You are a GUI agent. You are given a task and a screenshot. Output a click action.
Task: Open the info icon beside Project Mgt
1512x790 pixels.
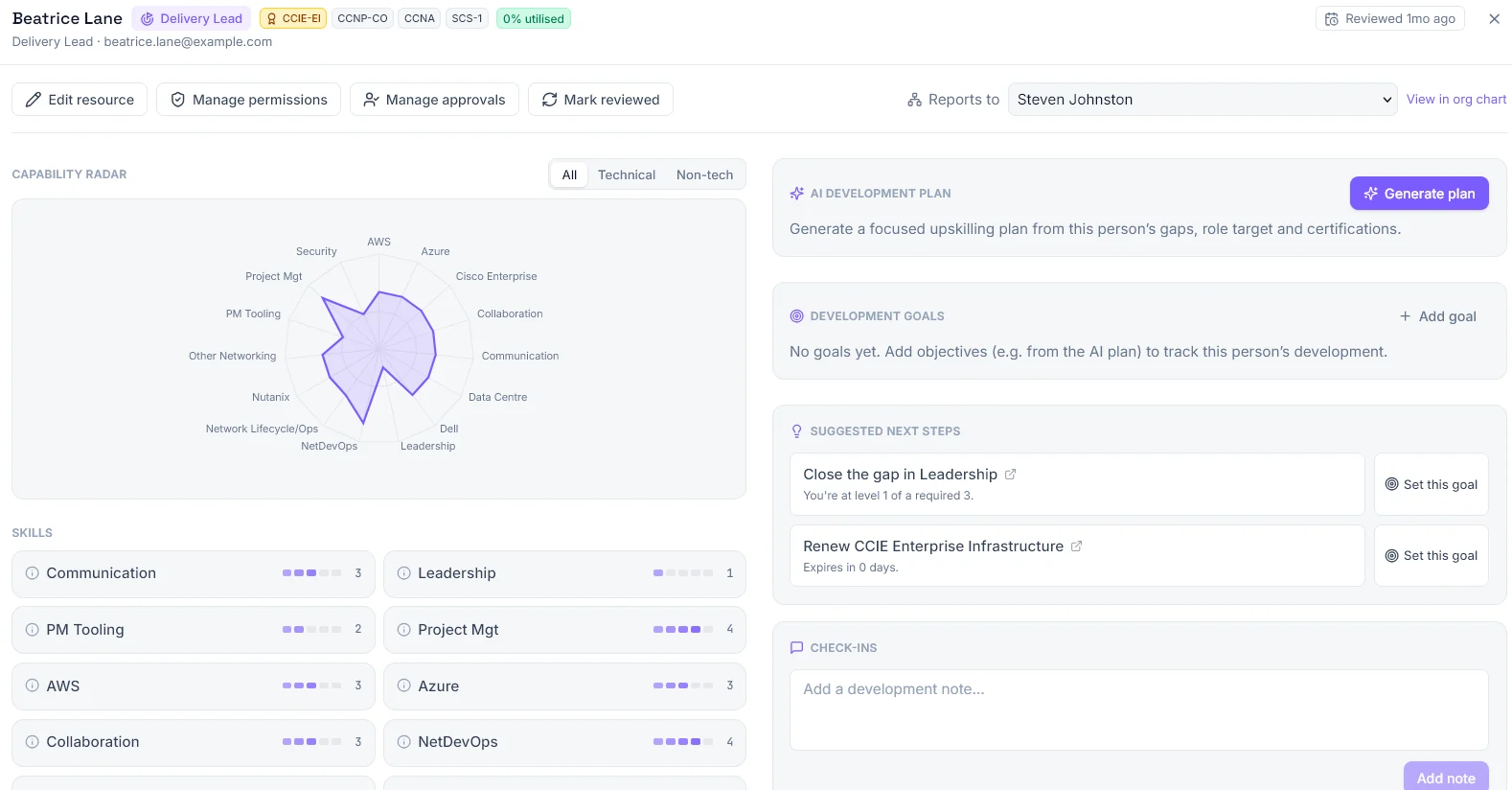[x=404, y=630]
